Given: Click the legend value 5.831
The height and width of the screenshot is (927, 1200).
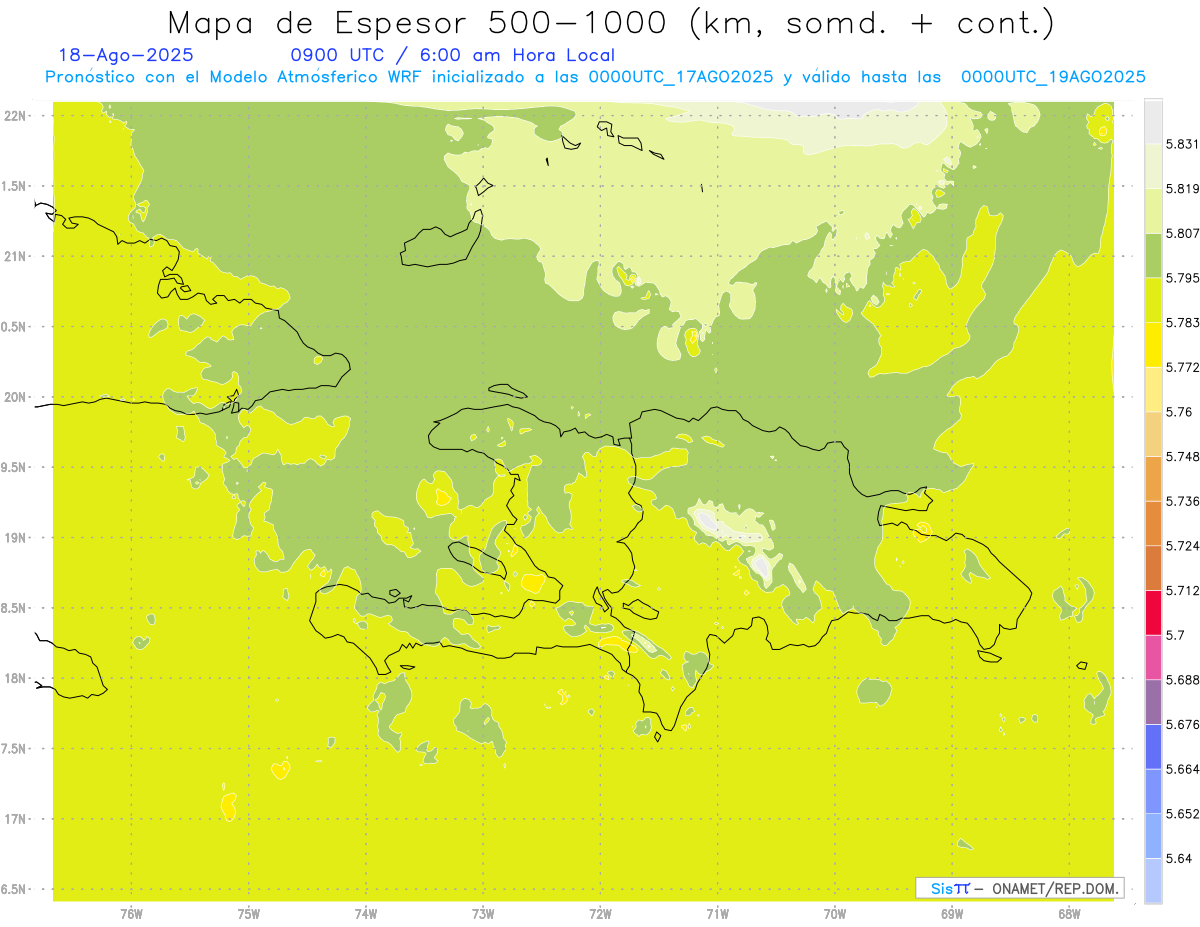Looking at the screenshot, I should pos(1182,144).
